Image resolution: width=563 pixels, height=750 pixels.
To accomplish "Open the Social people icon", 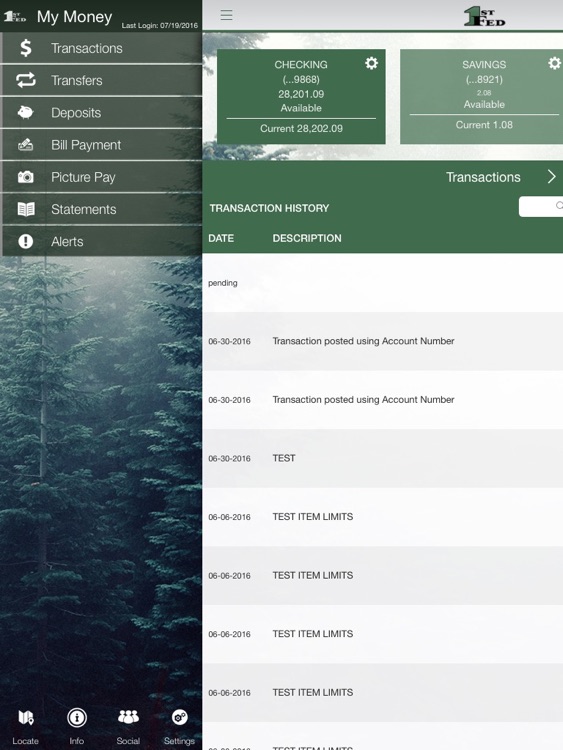I will pyautogui.click(x=128, y=717).
